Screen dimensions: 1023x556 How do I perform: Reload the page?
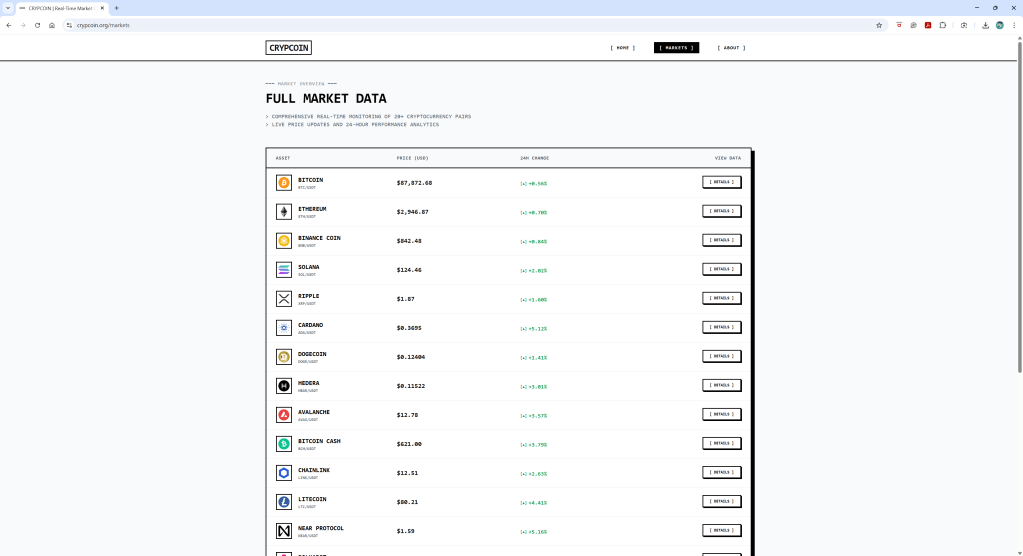pyautogui.click(x=37, y=25)
